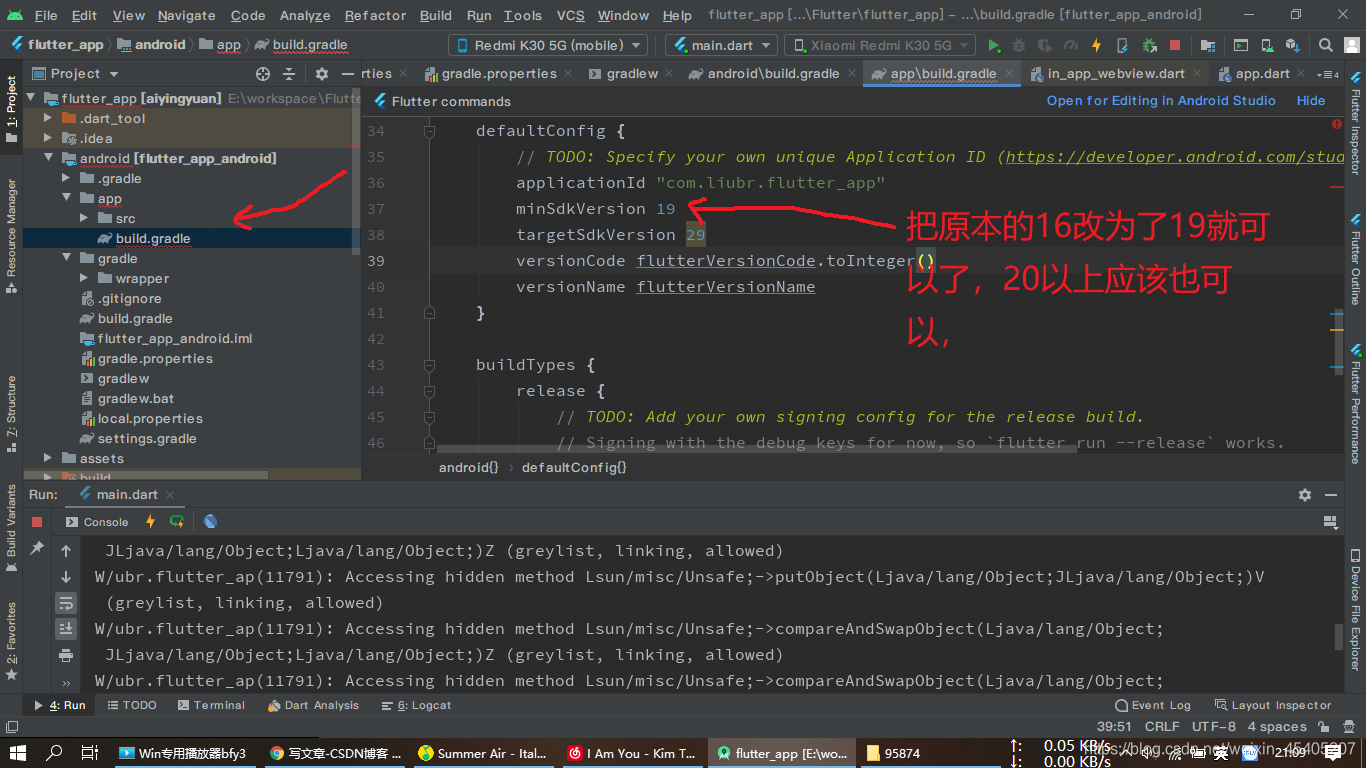Click Open for Editing in Android Studio
The height and width of the screenshot is (768, 1366).
click(x=1160, y=101)
